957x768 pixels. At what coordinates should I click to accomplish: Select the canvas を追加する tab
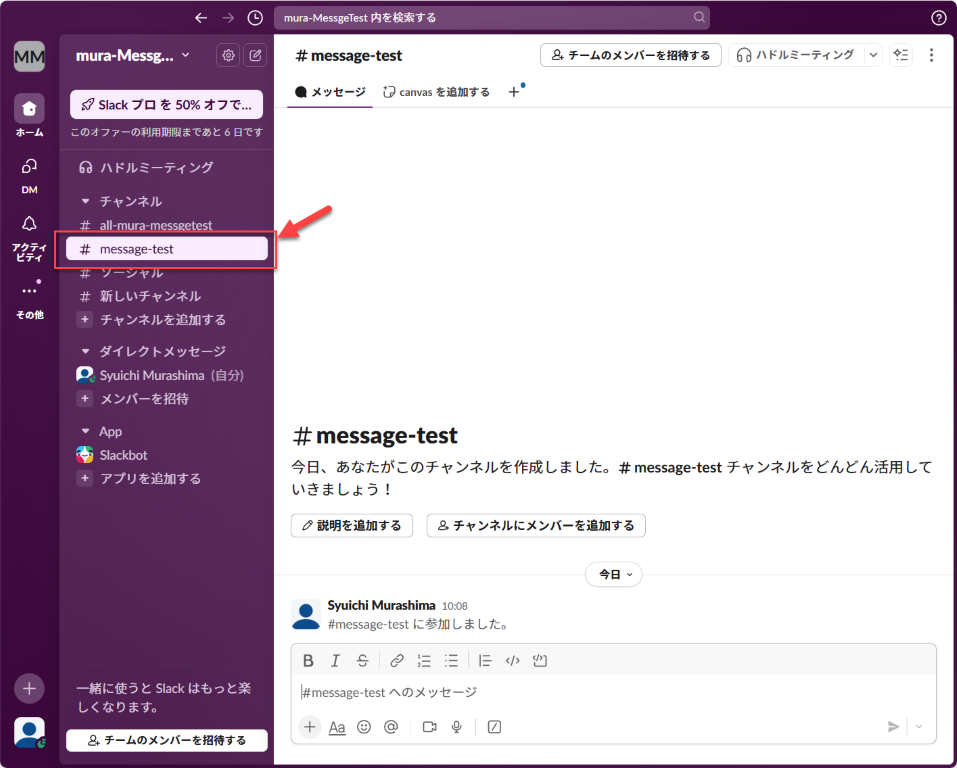436,92
